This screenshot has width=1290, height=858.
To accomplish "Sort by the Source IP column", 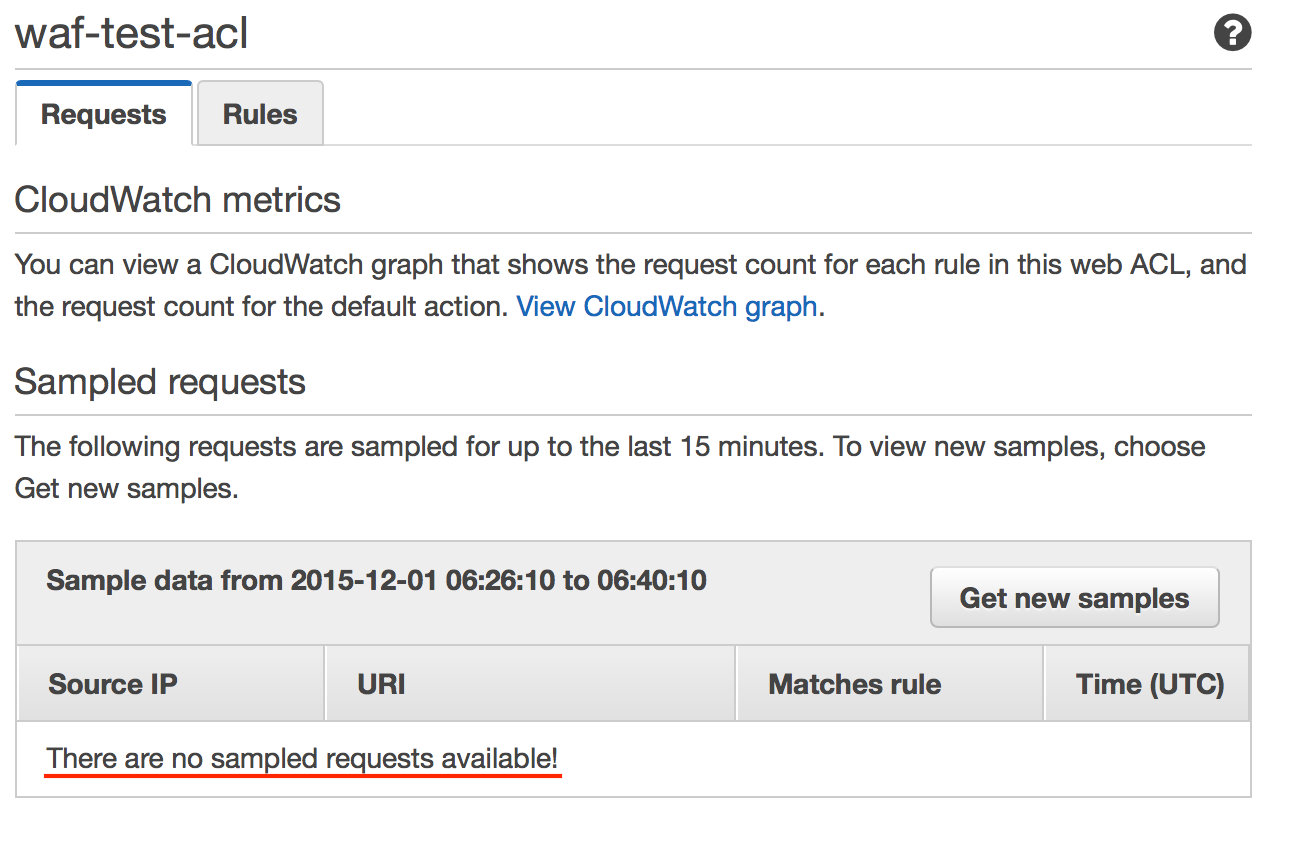I will [x=112, y=683].
